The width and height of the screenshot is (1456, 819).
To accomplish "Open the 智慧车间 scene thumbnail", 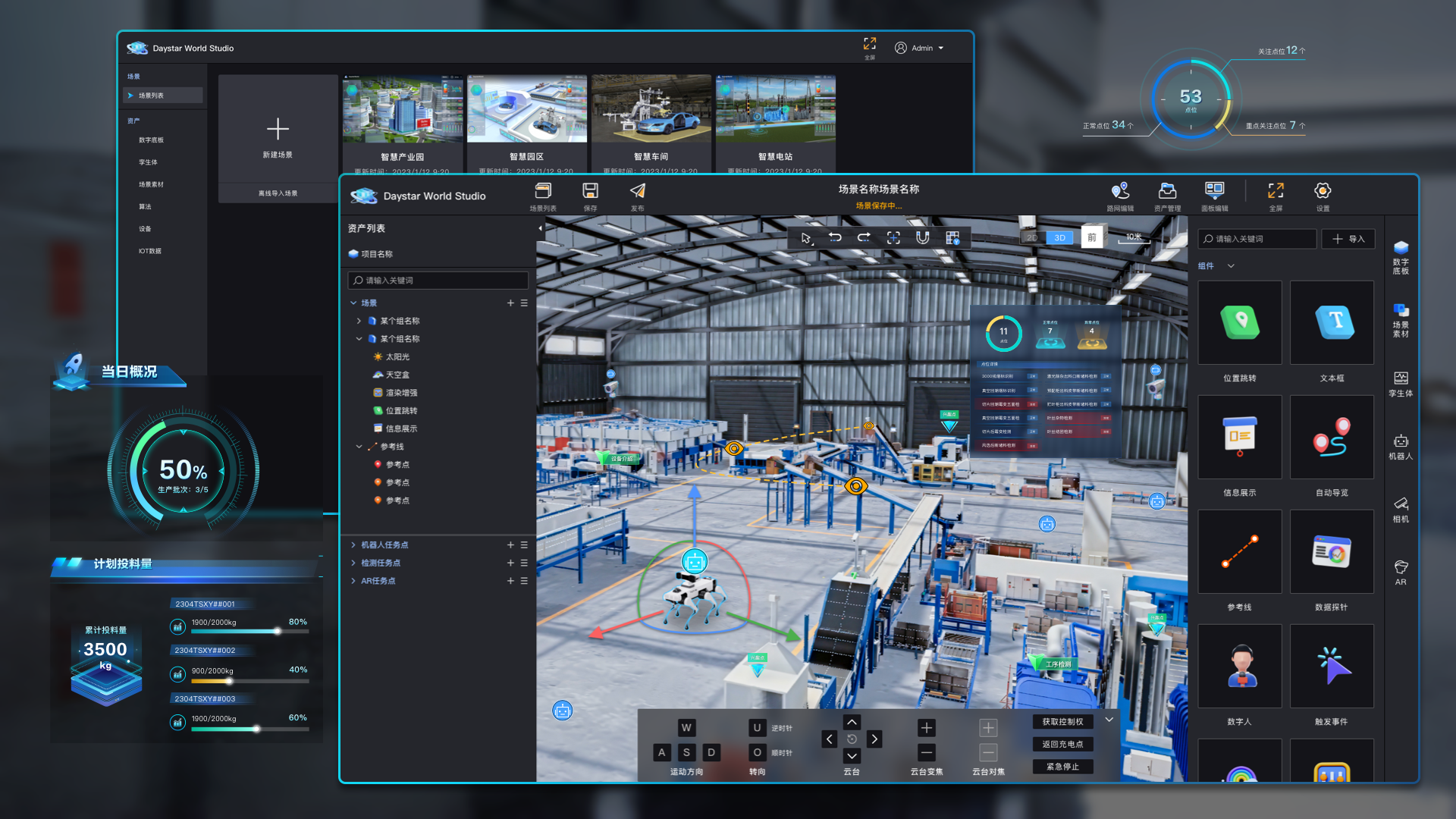I will pyautogui.click(x=651, y=109).
